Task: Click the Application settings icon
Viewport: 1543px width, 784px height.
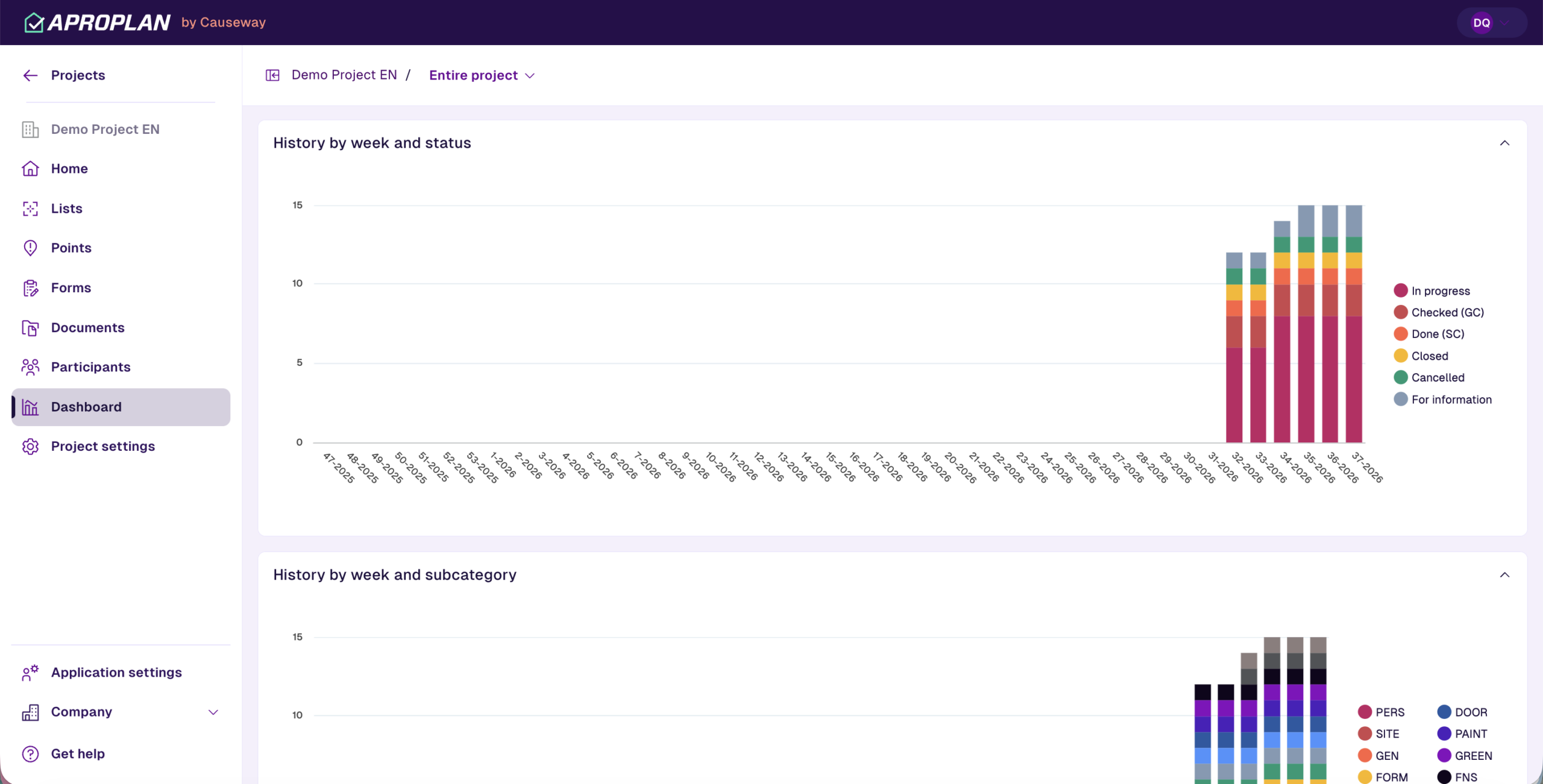Action: 30,673
